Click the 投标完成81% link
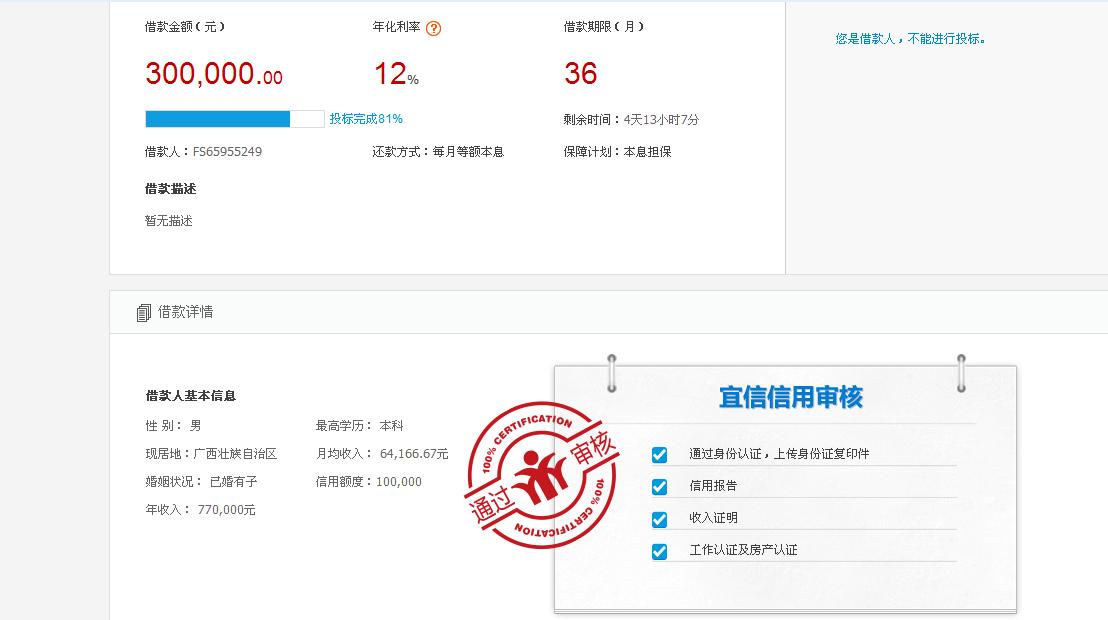 [366, 119]
